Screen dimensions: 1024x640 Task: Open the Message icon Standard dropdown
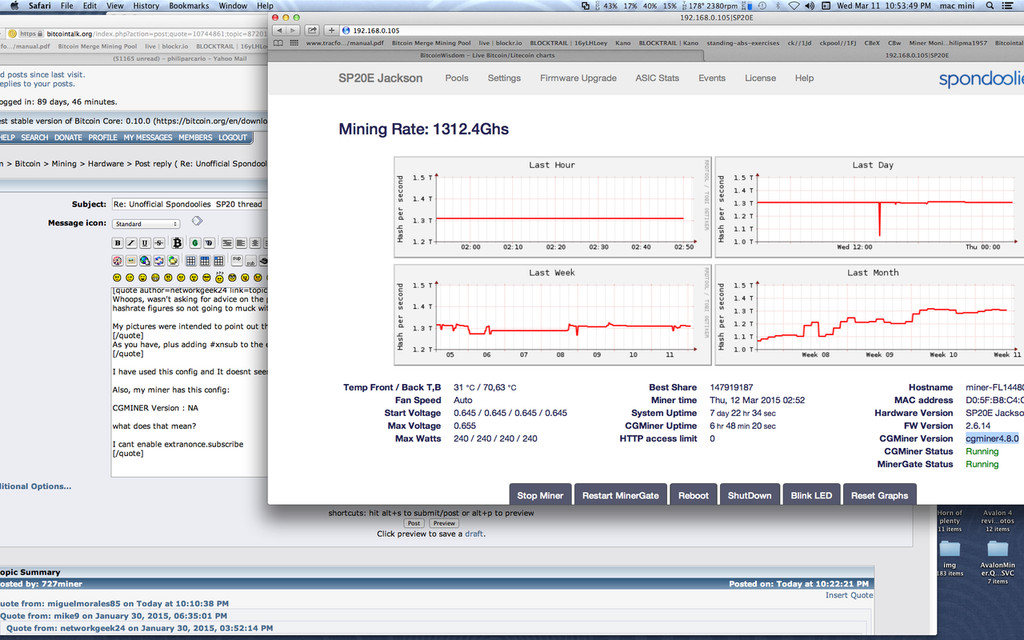pyautogui.click(x=146, y=224)
